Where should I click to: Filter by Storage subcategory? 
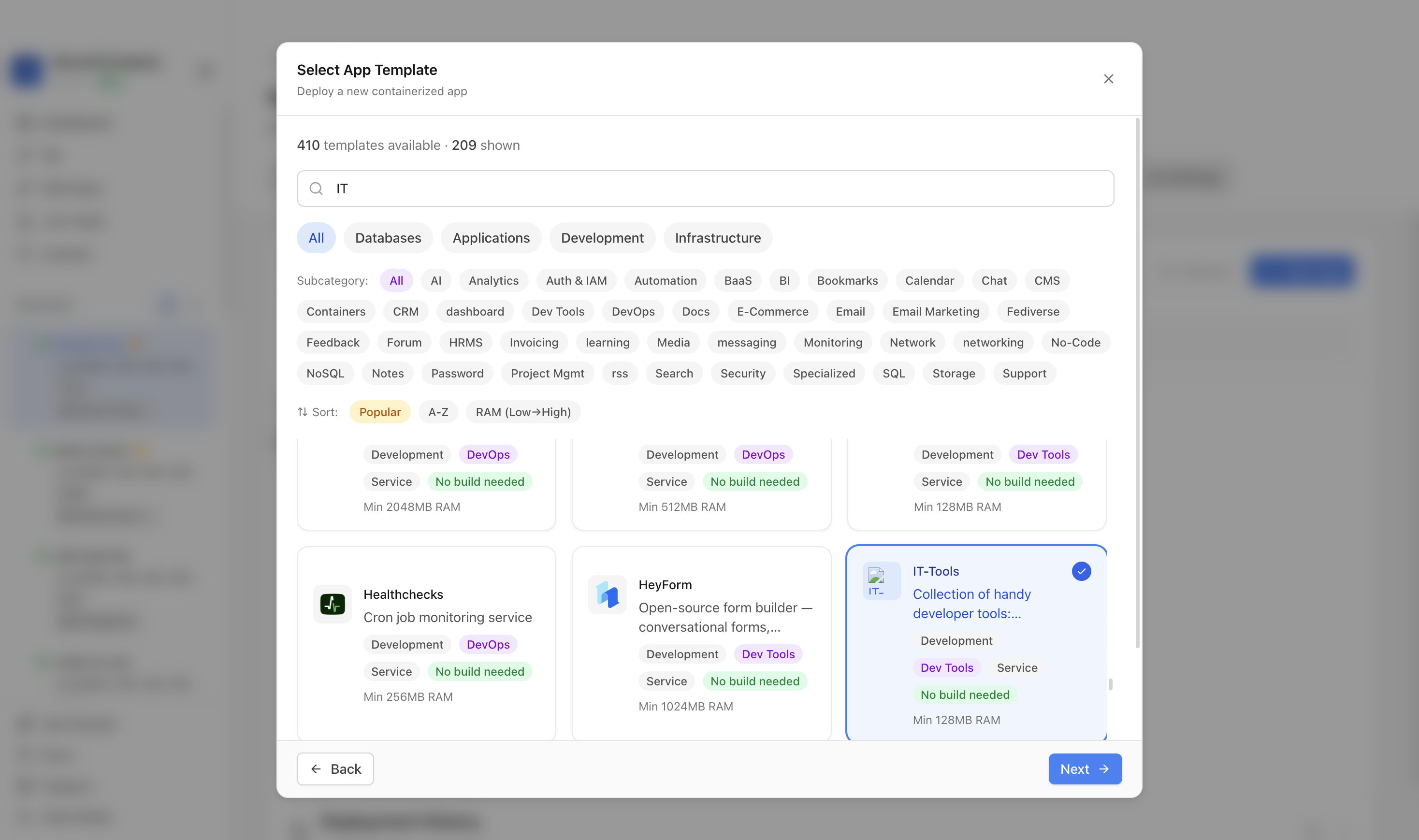pyautogui.click(x=954, y=374)
